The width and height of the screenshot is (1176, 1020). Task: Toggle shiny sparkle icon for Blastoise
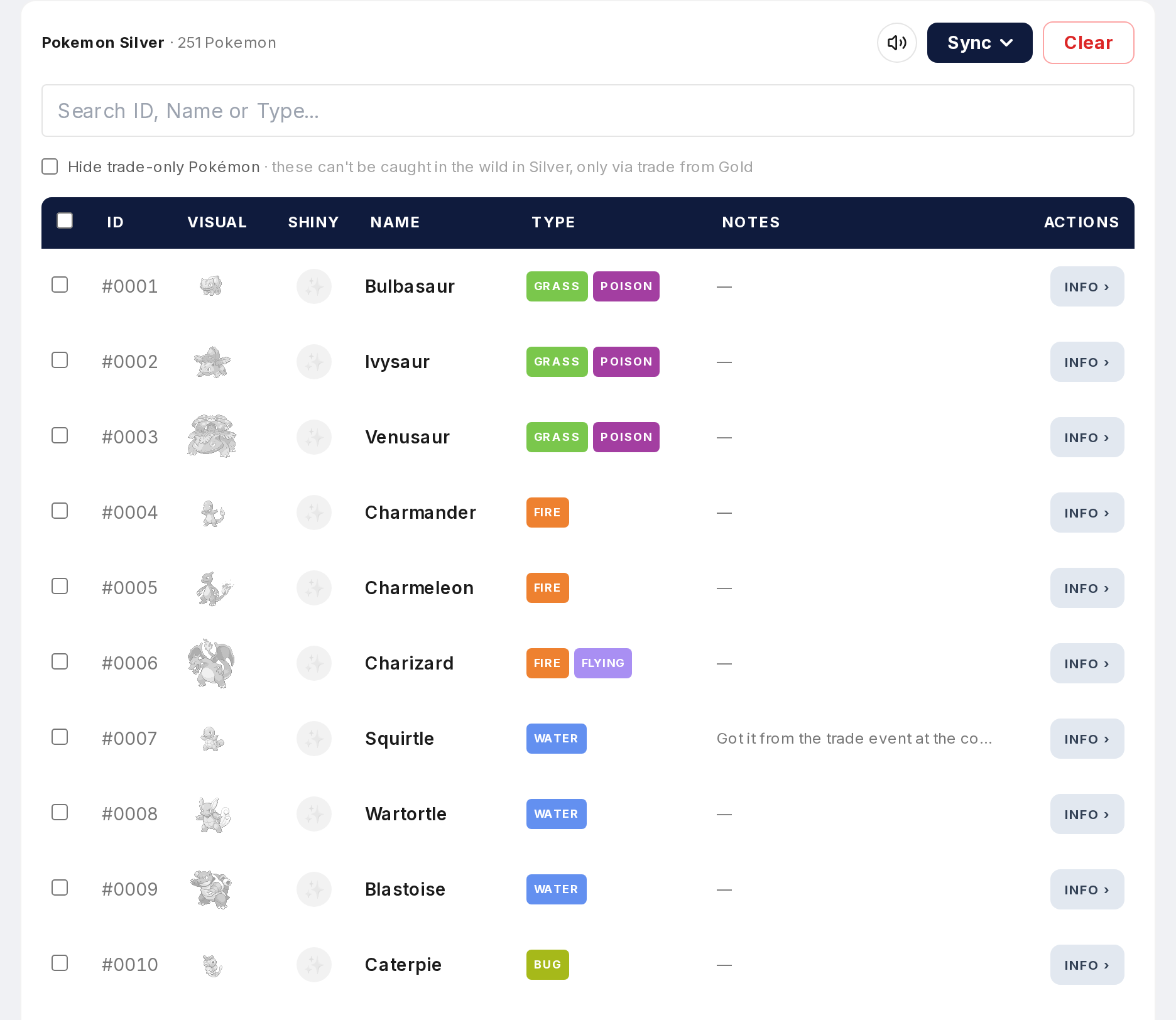click(x=314, y=889)
